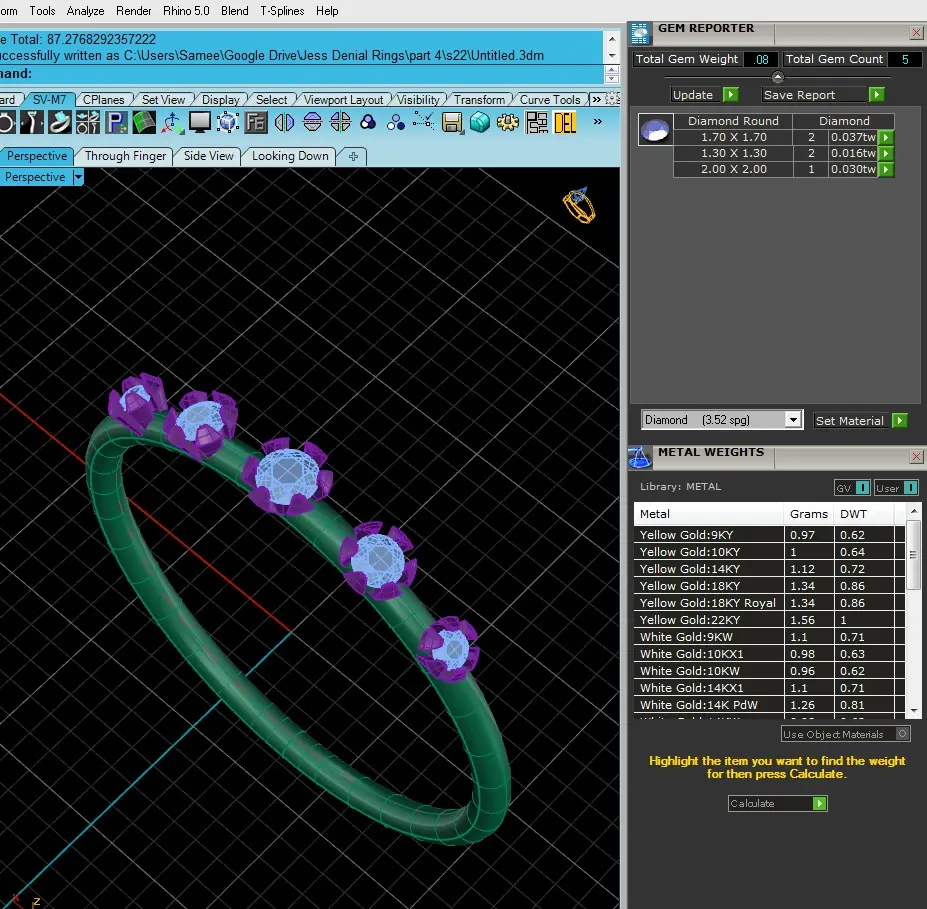
Task: Click the Total Gem Weight value .08
Action: (x=761, y=59)
